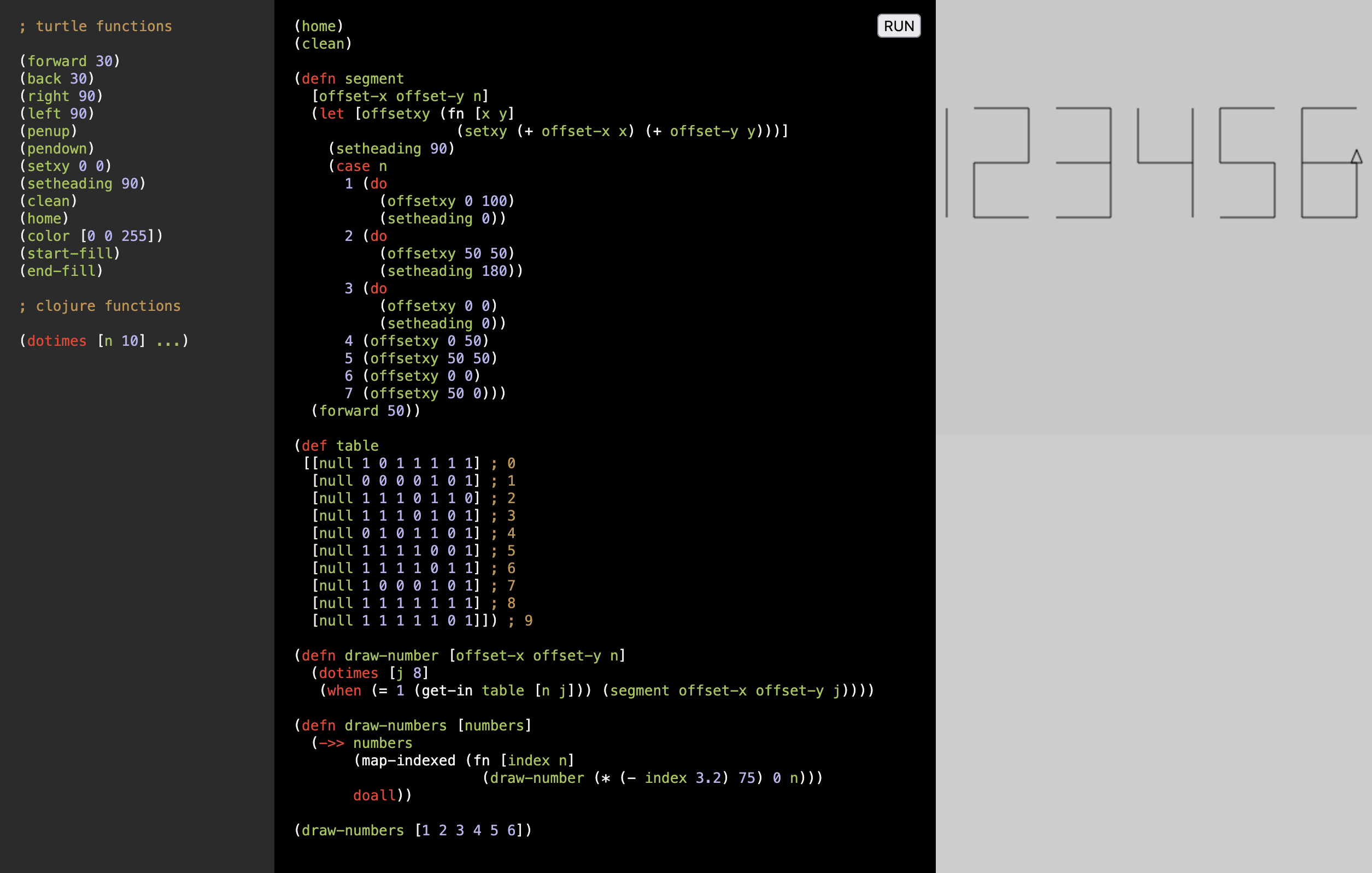Click the (case n line in the editor
This screenshot has height=873, width=1372.
358,166
